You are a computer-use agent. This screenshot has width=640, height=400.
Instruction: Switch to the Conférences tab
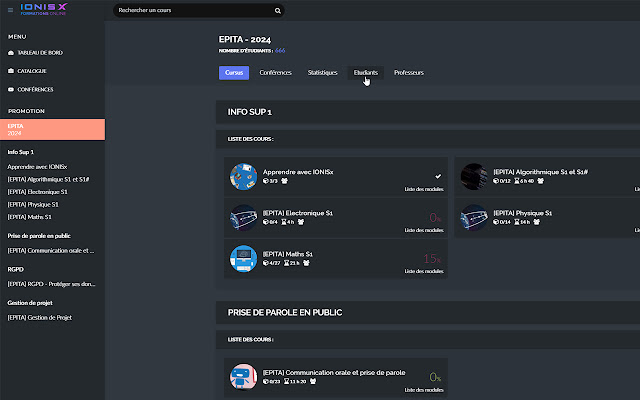276,73
